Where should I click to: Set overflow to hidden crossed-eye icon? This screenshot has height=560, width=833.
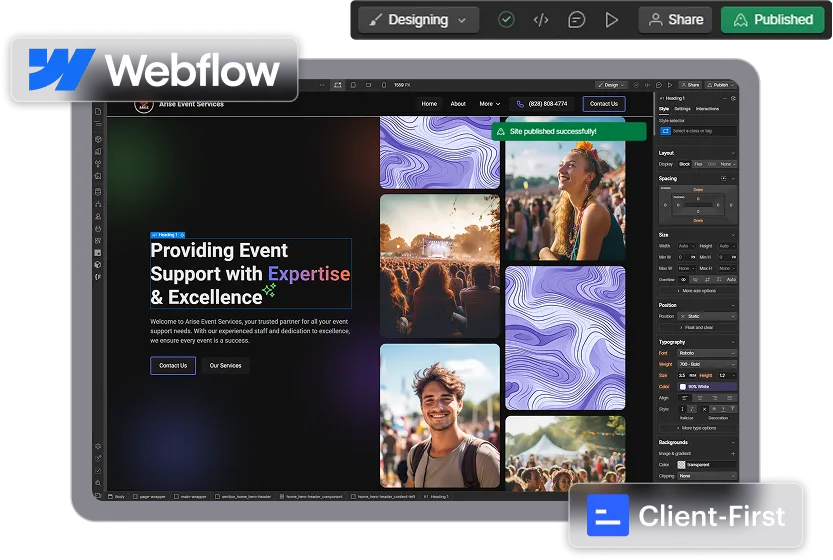click(695, 279)
